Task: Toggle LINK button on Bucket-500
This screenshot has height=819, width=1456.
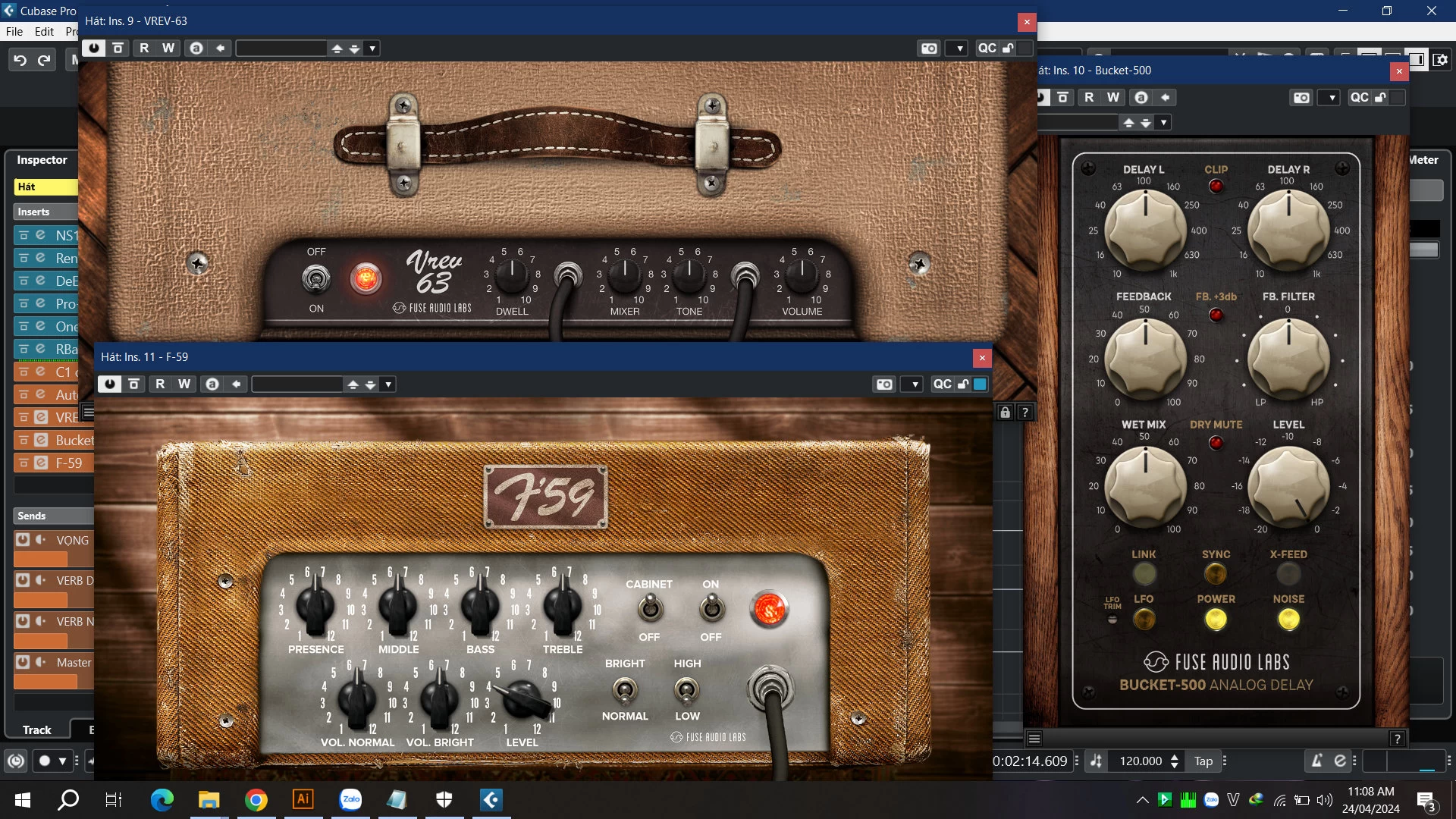Action: (1144, 574)
